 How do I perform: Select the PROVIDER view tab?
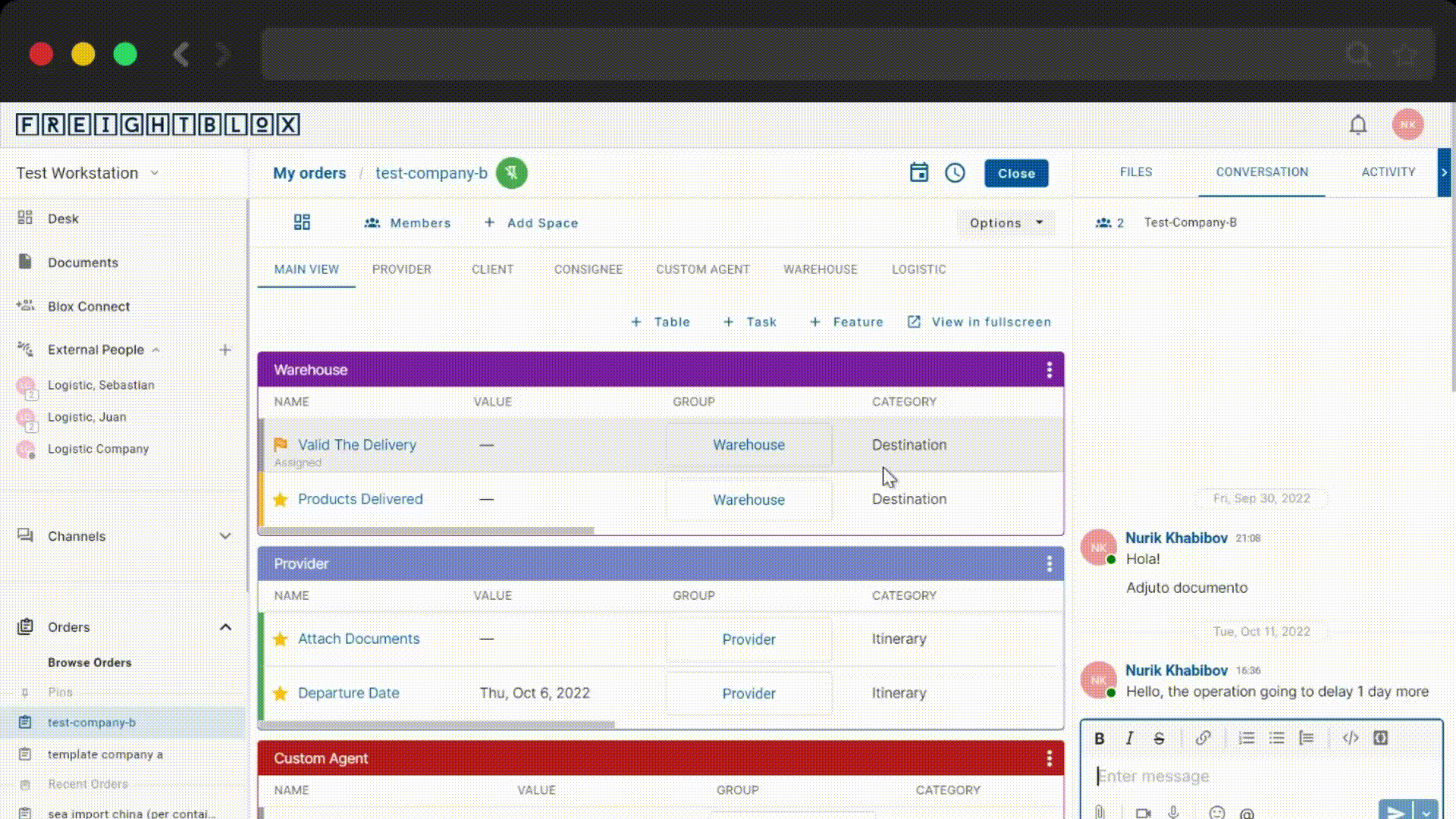click(401, 269)
